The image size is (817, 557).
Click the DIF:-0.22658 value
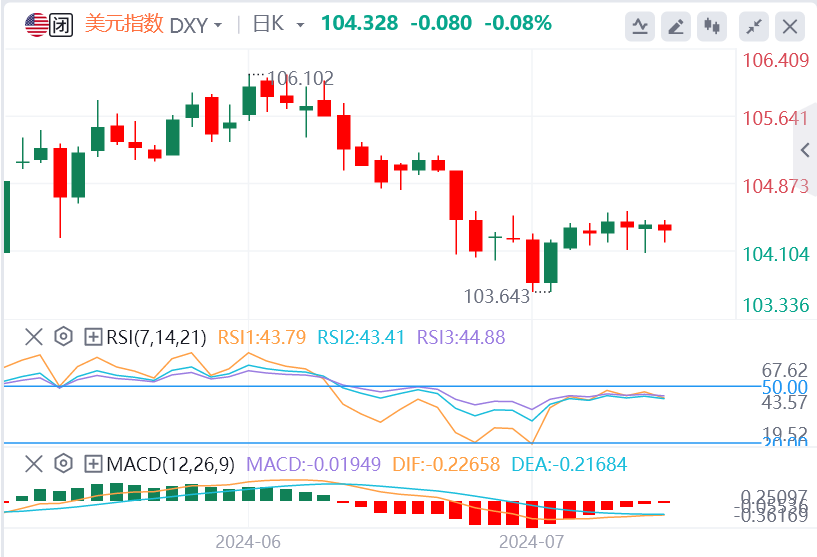coord(446,464)
